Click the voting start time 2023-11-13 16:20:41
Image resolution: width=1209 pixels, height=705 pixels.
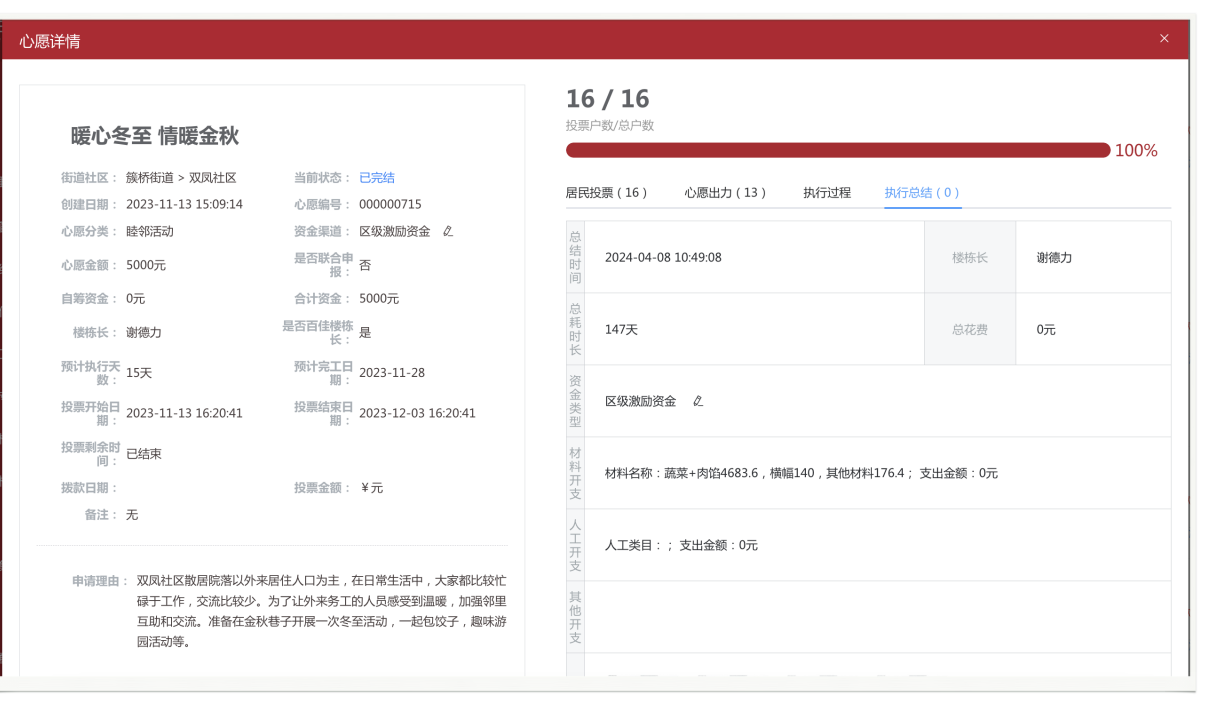184,413
